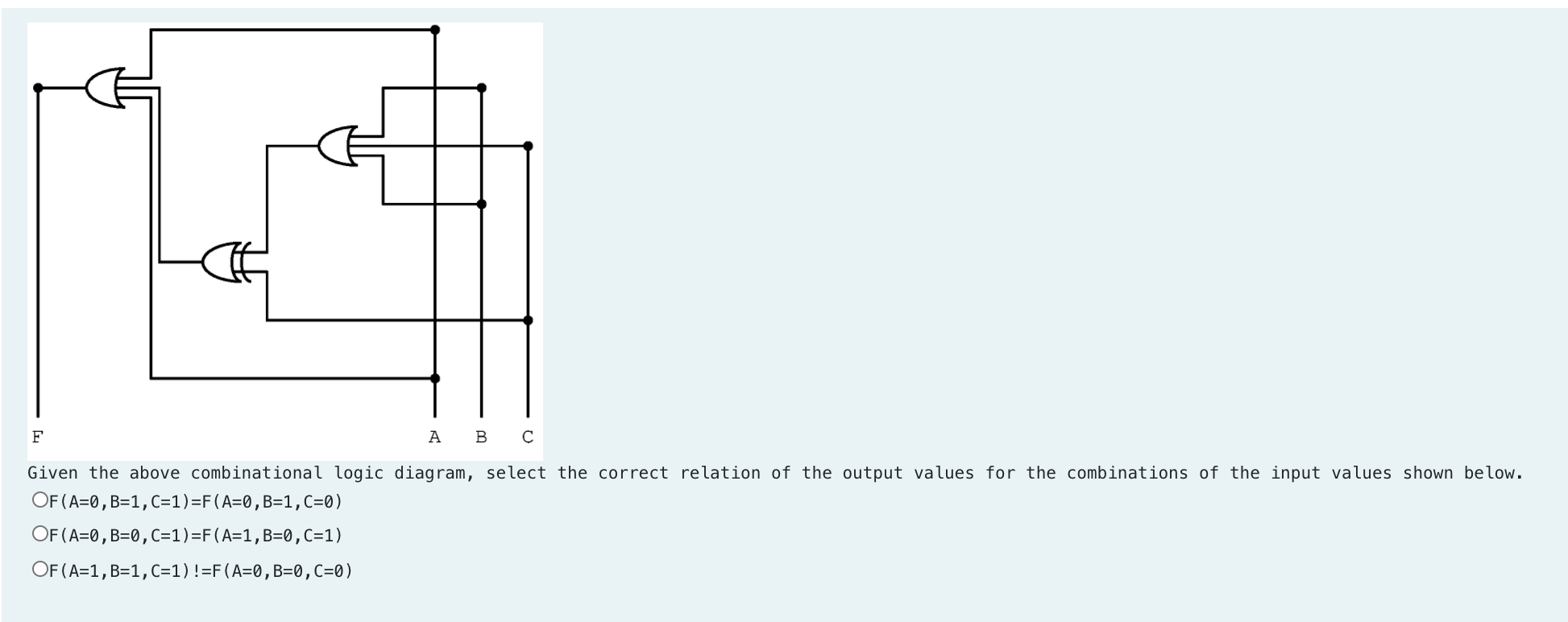The height and width of the screenshot is (622, 1568).
Task: Click the label A below the diagram
Action: click(434, 437)
